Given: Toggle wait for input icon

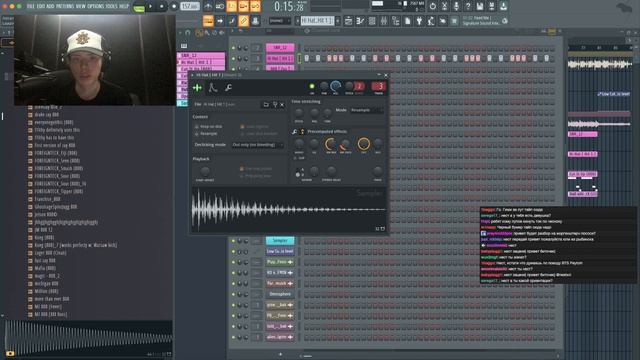Looking at the screenshot, I should tap(220, 7).
